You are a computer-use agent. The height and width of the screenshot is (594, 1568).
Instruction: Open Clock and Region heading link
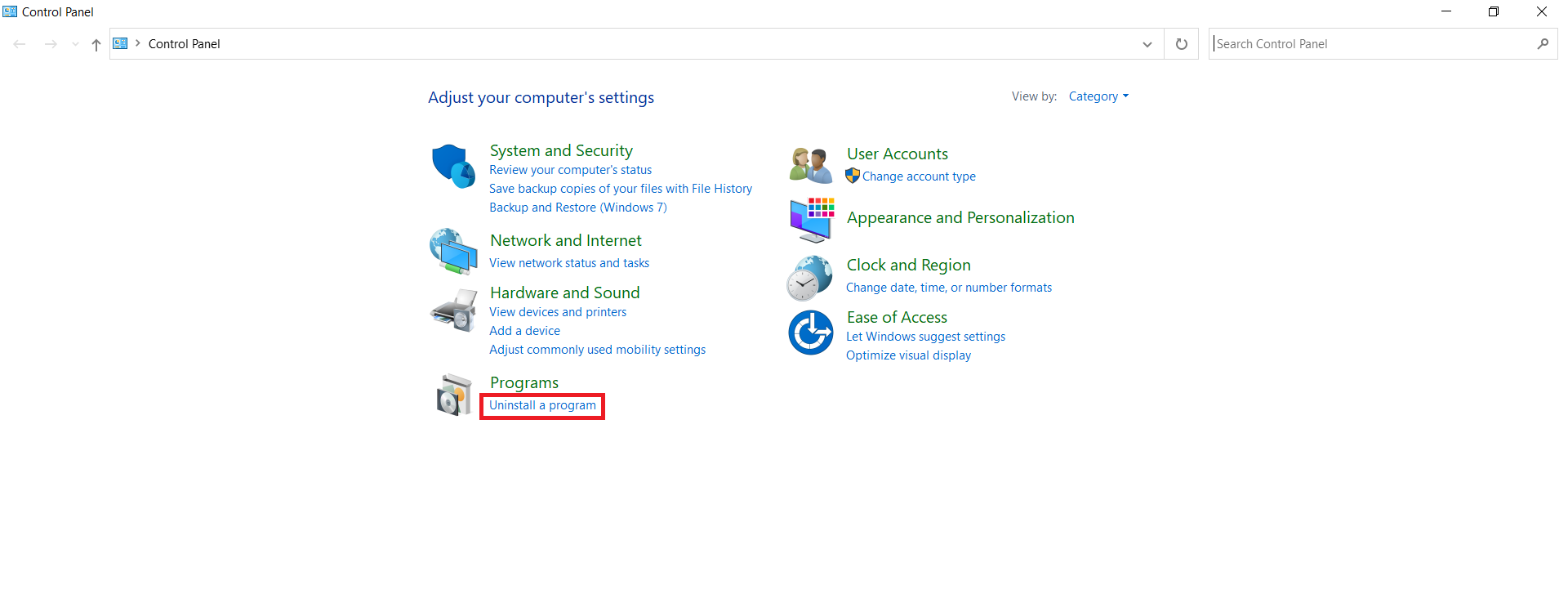pos(908,265)
